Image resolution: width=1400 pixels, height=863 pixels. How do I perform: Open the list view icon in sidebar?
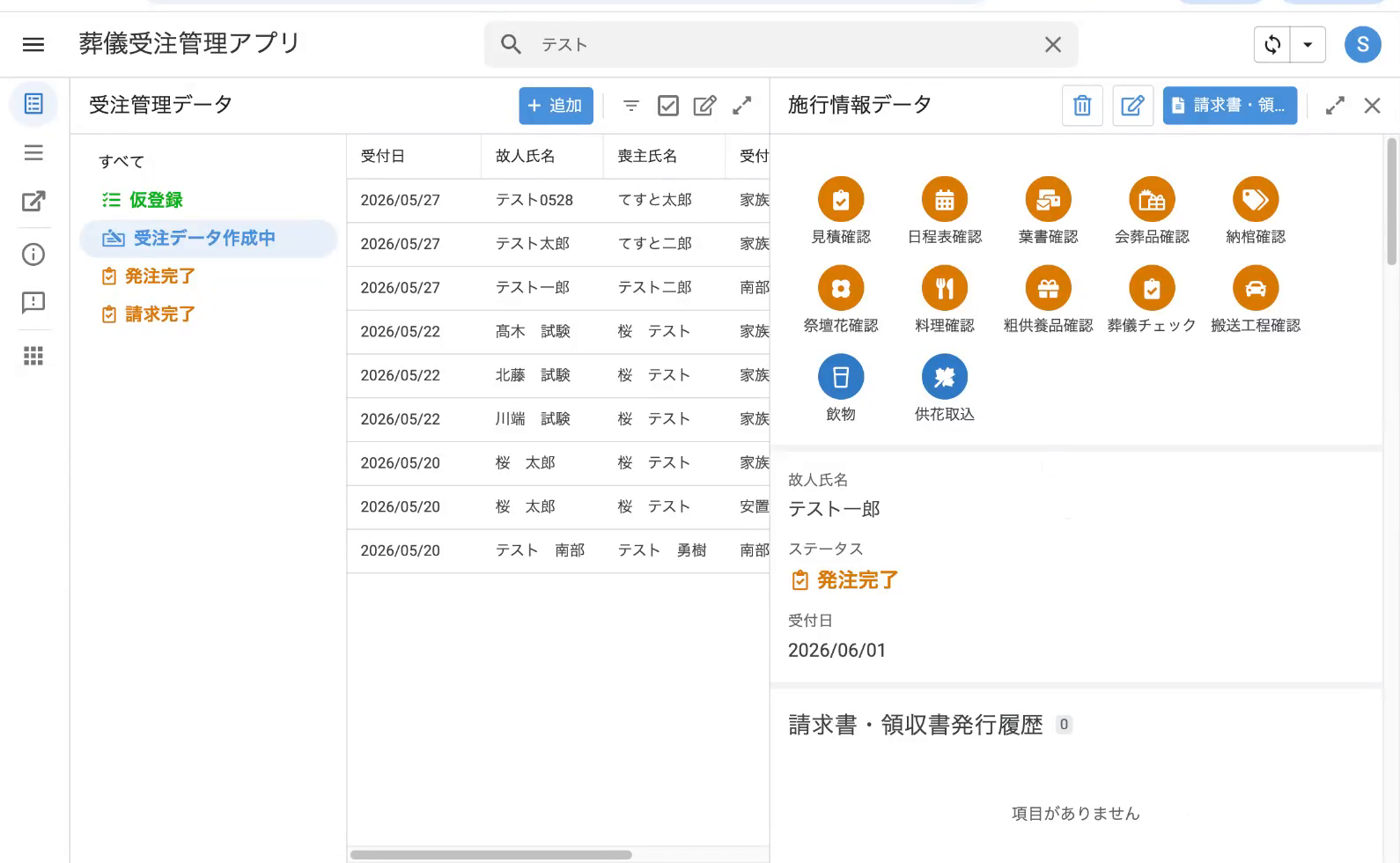tap(33, 152)
